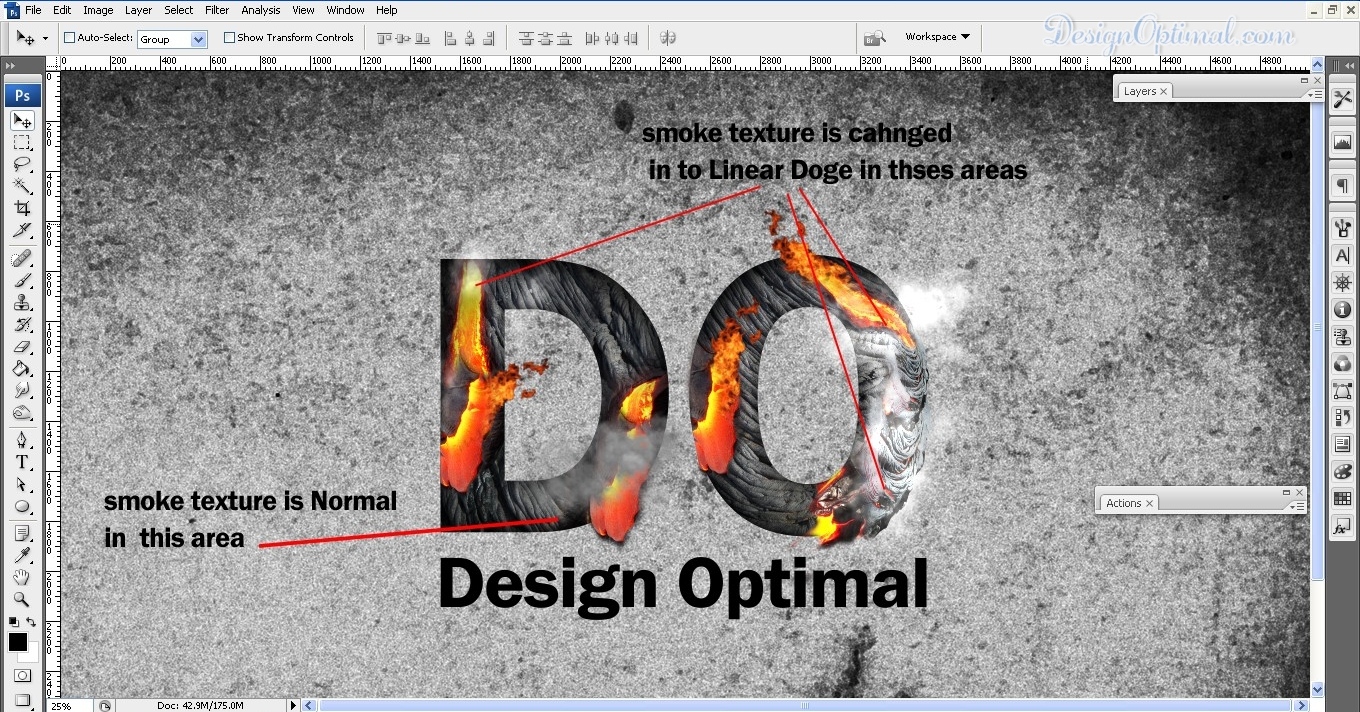Open the Swatches grid panel icon

[1342, 498]
